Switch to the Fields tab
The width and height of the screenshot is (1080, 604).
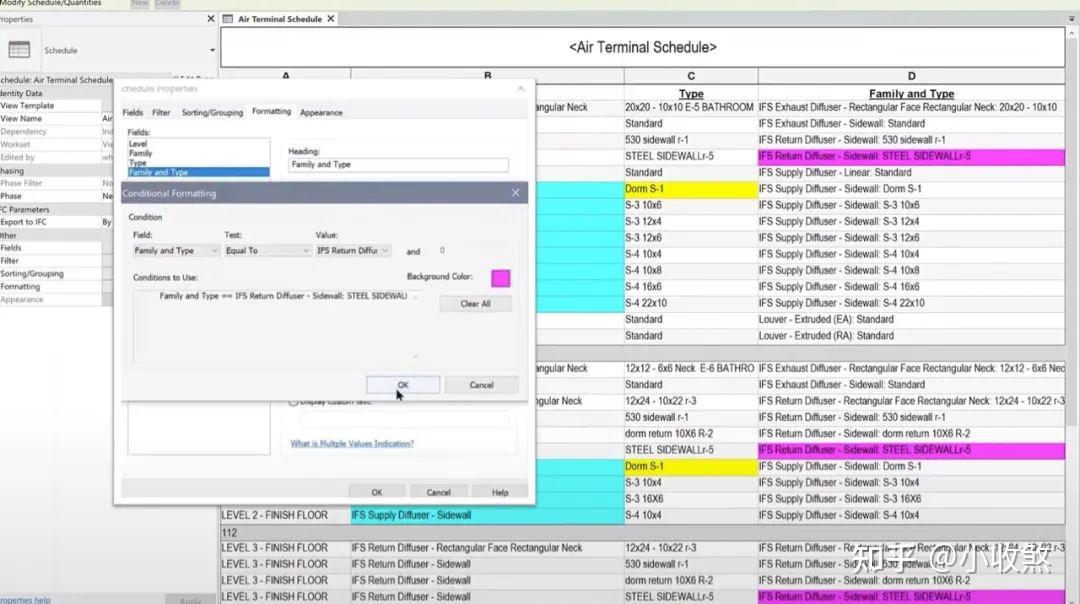coord(132,112)
